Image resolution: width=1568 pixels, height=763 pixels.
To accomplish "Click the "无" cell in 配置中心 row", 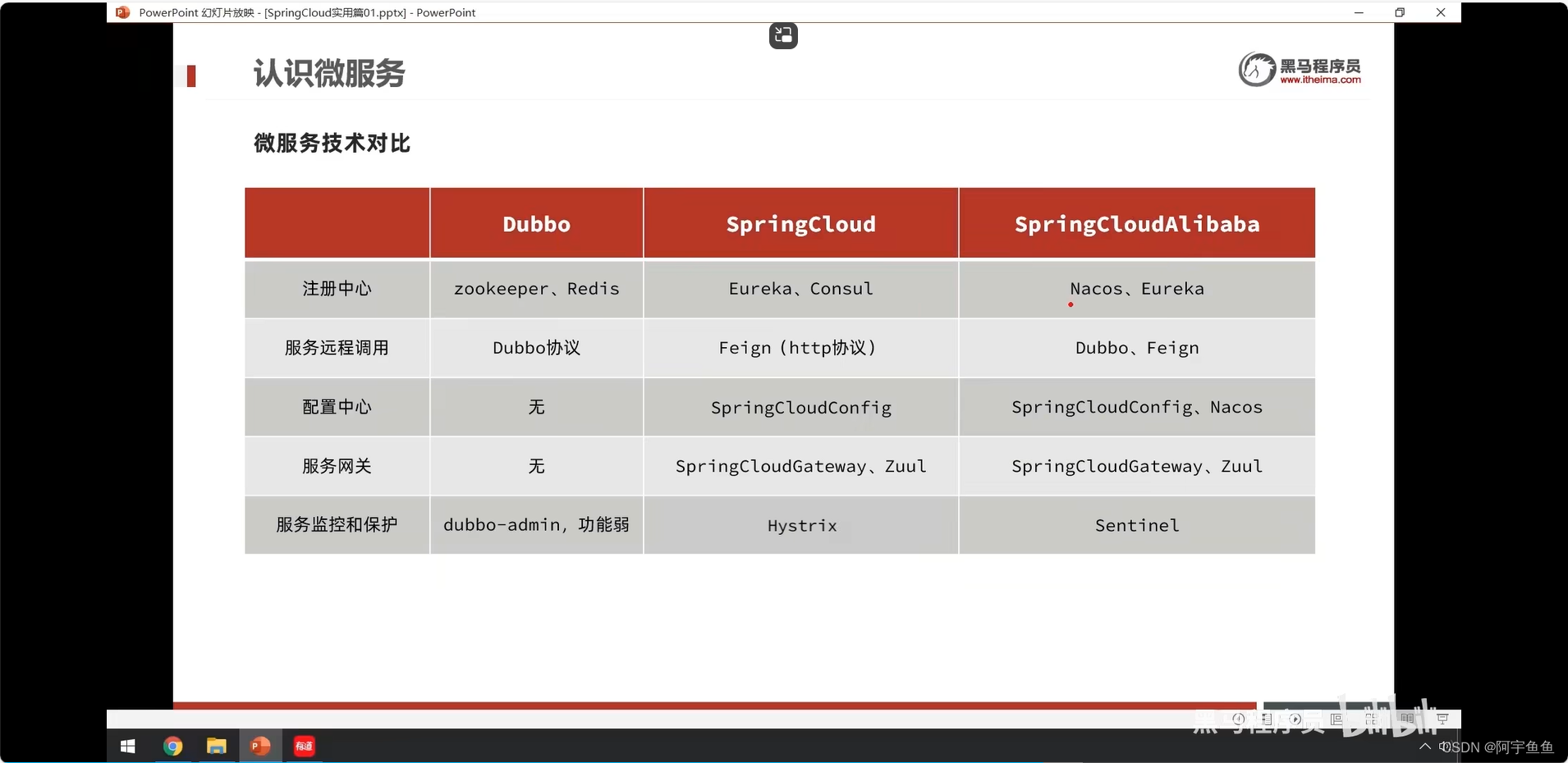I will [536, 407].
